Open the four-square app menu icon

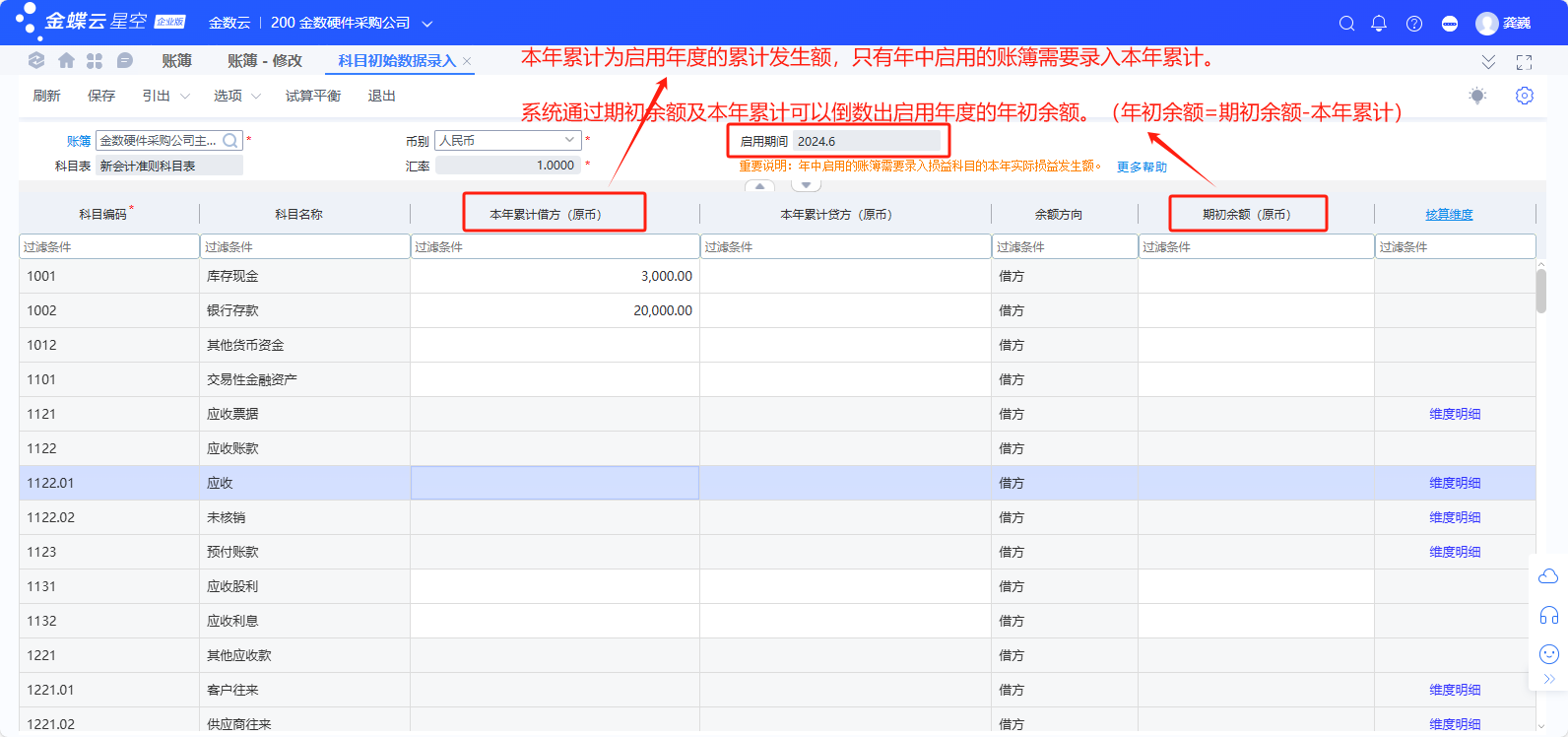pos(95,61)
